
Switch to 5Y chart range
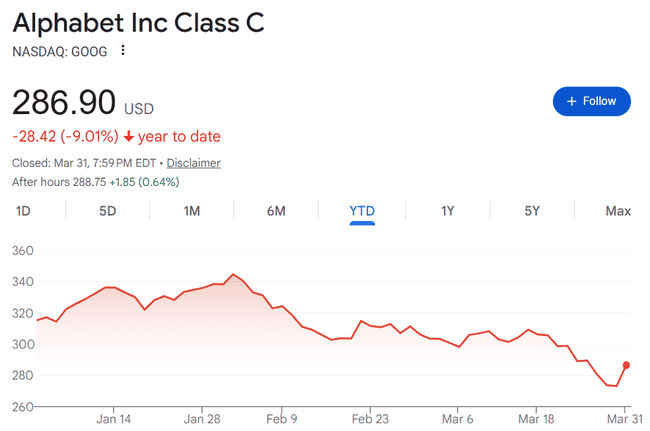(x=532, y=211)
